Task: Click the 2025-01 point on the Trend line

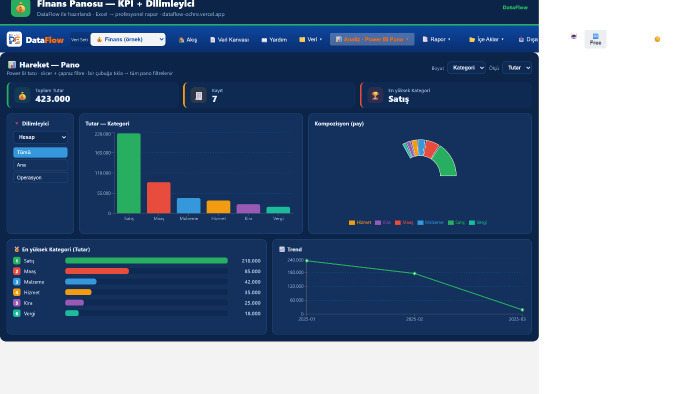Action: pos(307,261)
